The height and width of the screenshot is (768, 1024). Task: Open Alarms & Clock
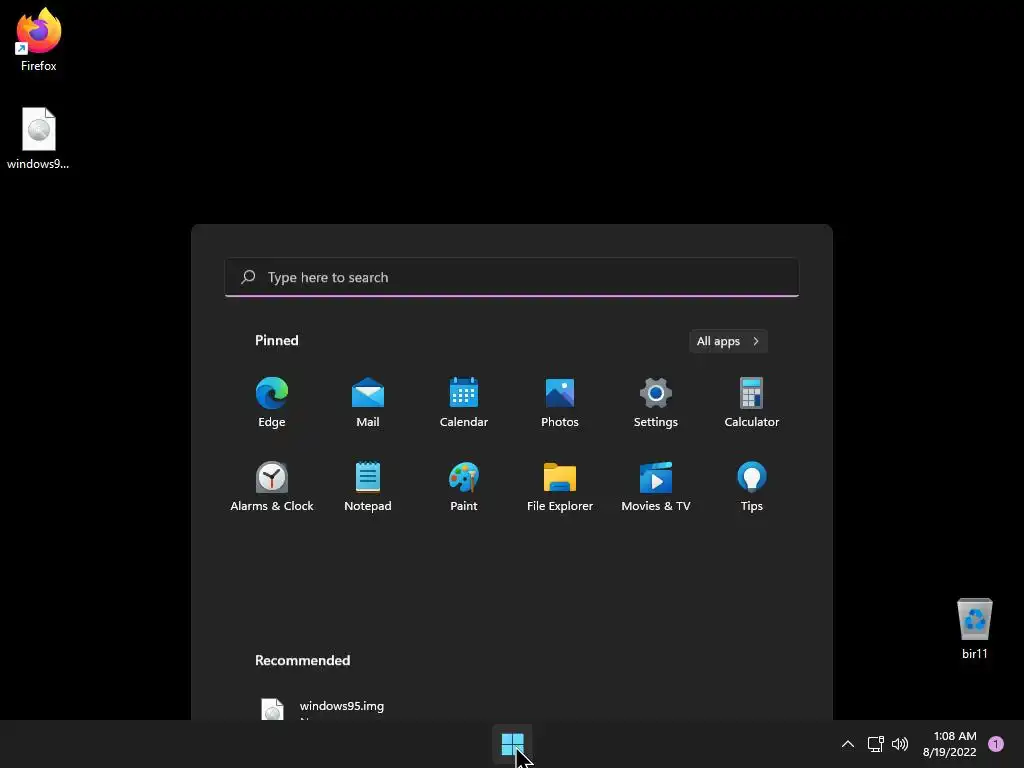[272, 486]
